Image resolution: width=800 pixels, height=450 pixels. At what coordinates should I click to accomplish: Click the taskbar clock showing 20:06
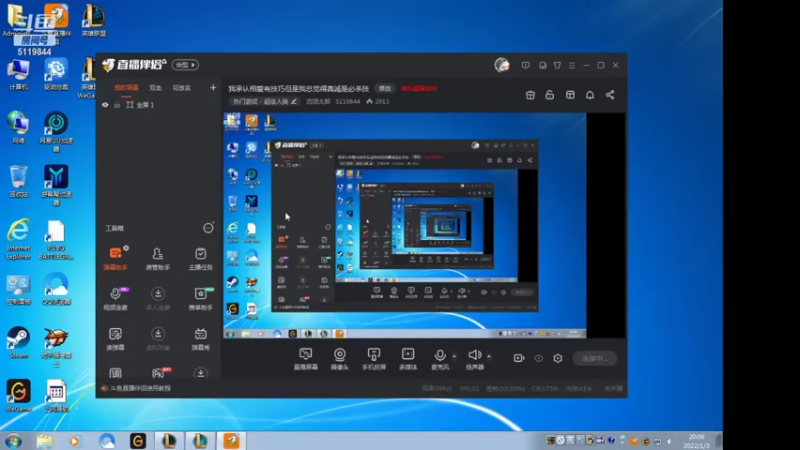coord(696,441)
